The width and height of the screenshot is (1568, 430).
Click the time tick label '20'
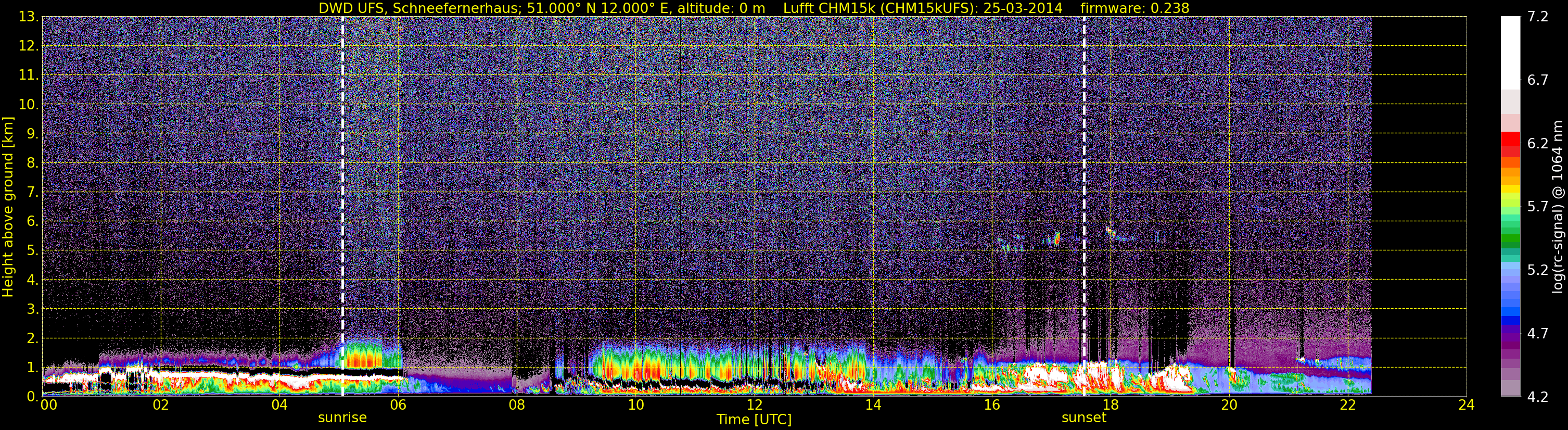pyautogui.click(x=1229, y=405)
